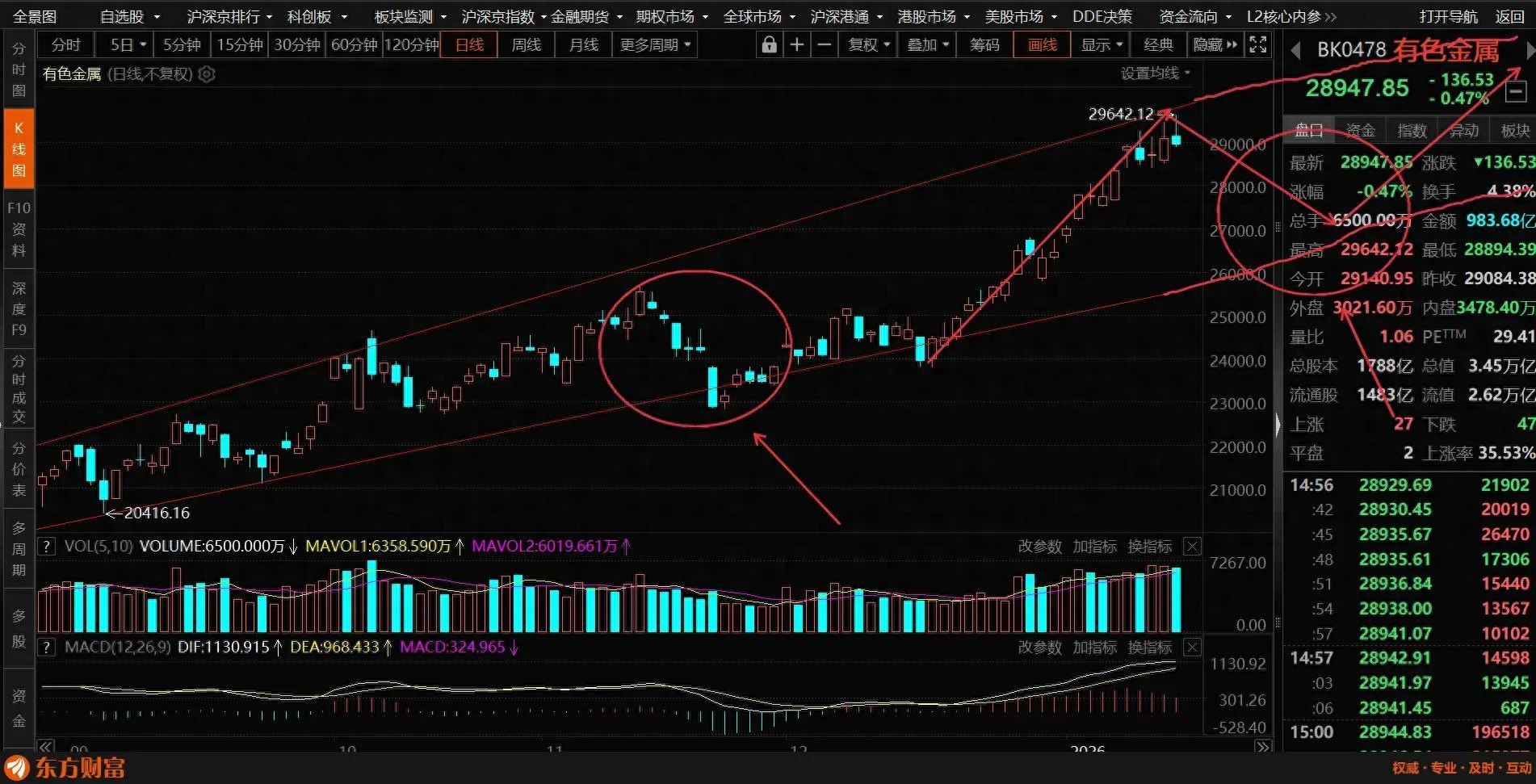Close the MACD indicator panel
This screenshot has height=784, width=1536.
1192,648
